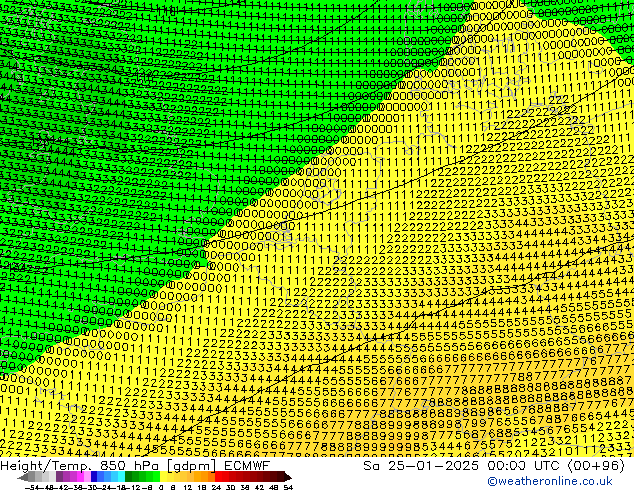The height and width of the screenshot is (490, 634).
Task: Pick the bright yellow swatch in the legend
Action: pos(163,476)
